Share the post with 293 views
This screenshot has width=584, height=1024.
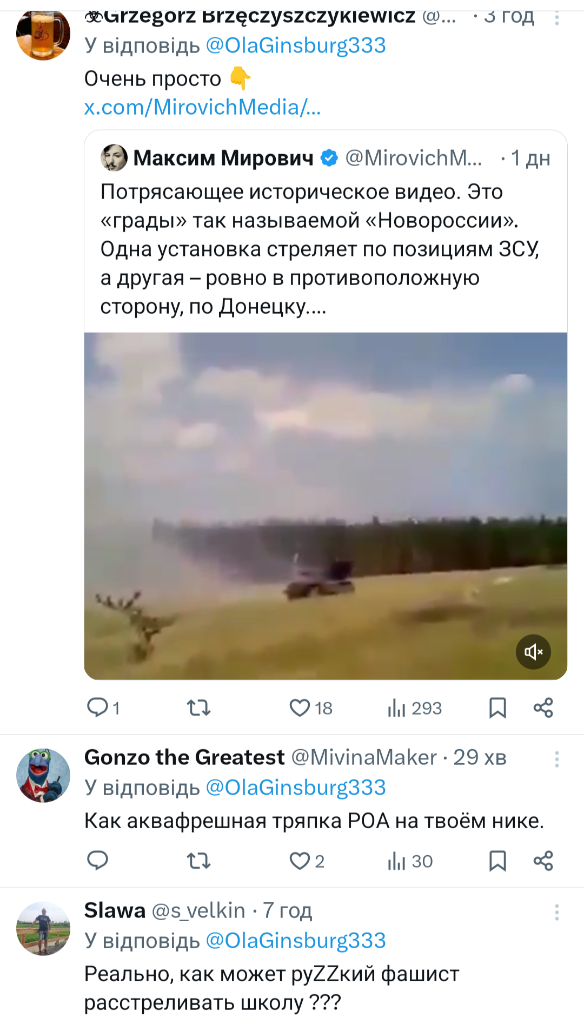543,708
